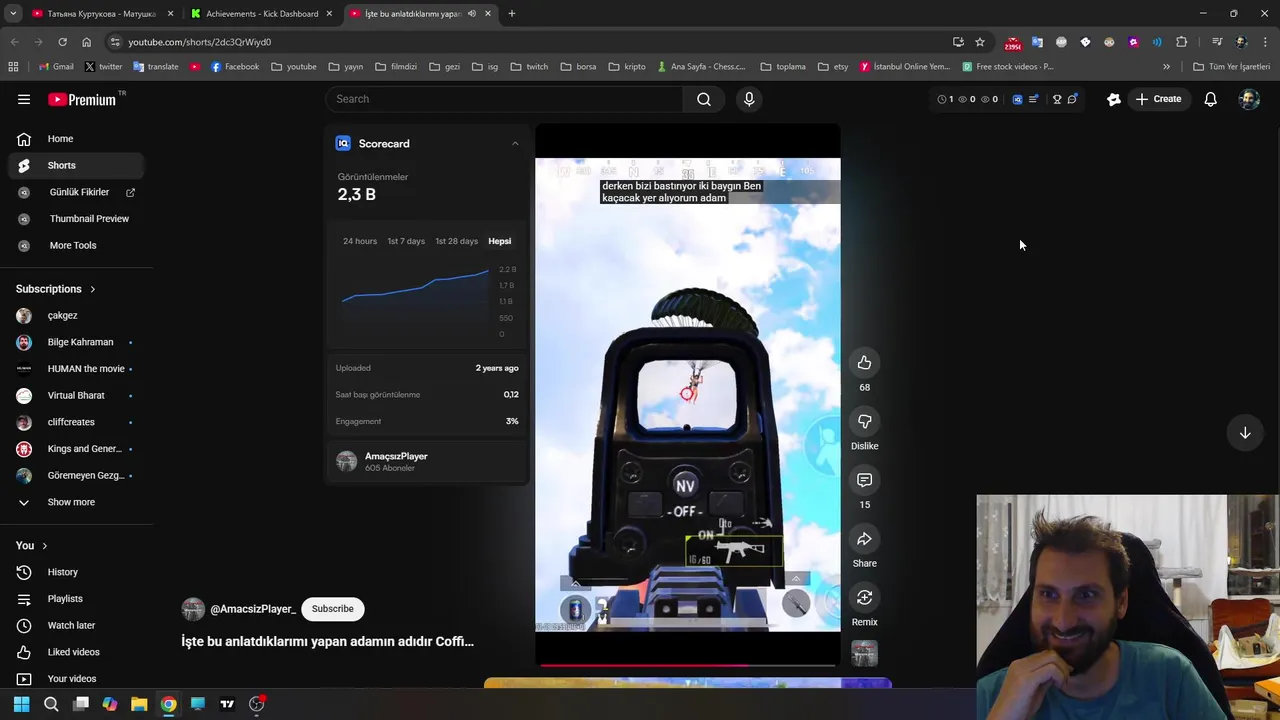Open Bilge Kahraman subscription
Image resolution: width=1280 pixels, height=720 pixels.
click(76, 342)
